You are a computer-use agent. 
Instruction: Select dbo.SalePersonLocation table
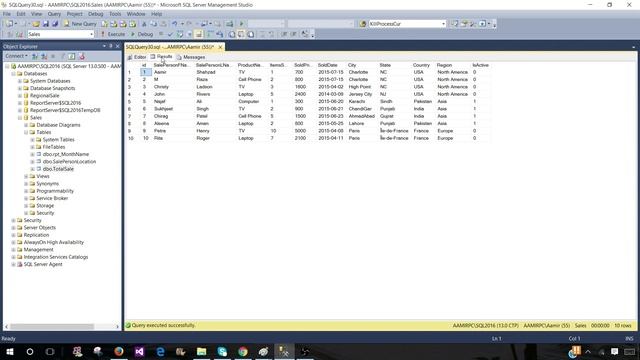click(69, 162)
